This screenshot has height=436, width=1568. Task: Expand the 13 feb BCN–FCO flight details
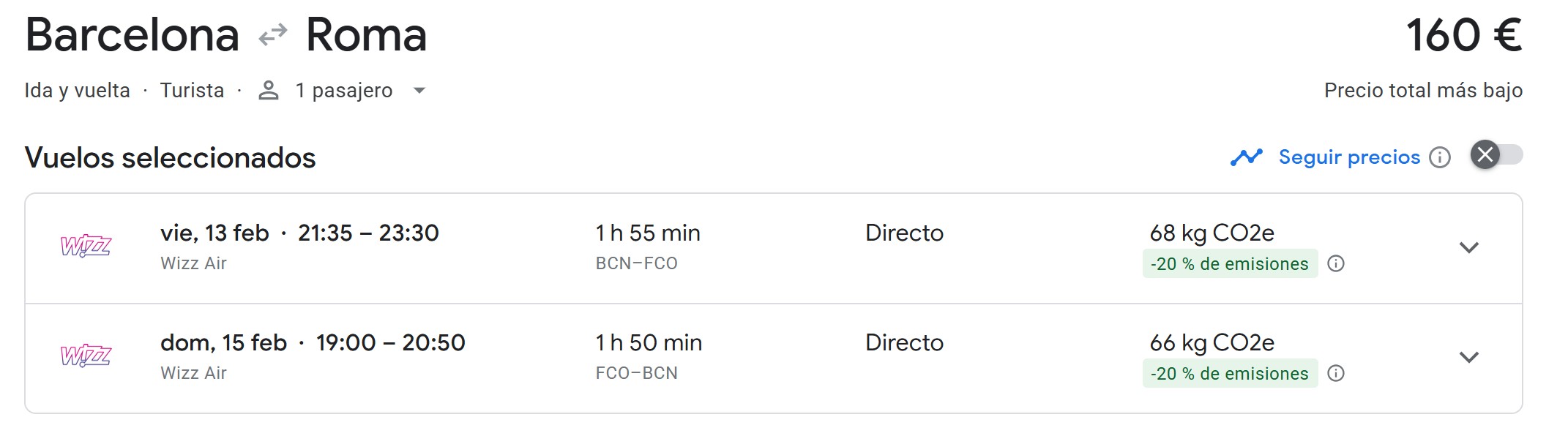pos(1468,247)
